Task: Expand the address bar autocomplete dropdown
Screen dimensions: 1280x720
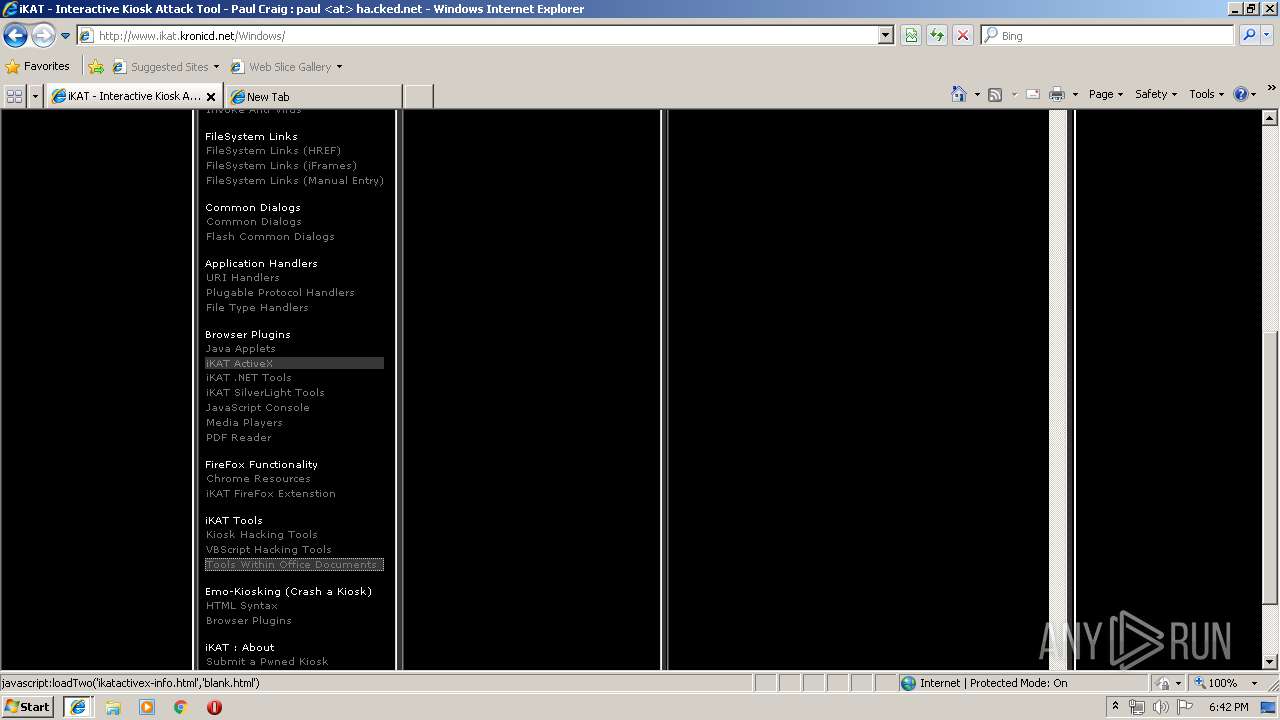Action: pos(886,36)
